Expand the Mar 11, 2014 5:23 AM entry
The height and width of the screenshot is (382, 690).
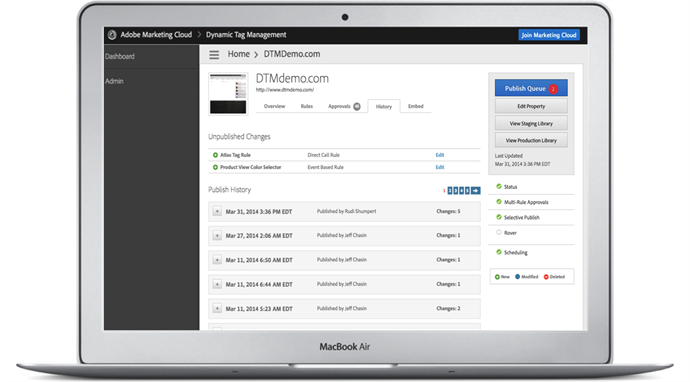(x=217, y=308)
